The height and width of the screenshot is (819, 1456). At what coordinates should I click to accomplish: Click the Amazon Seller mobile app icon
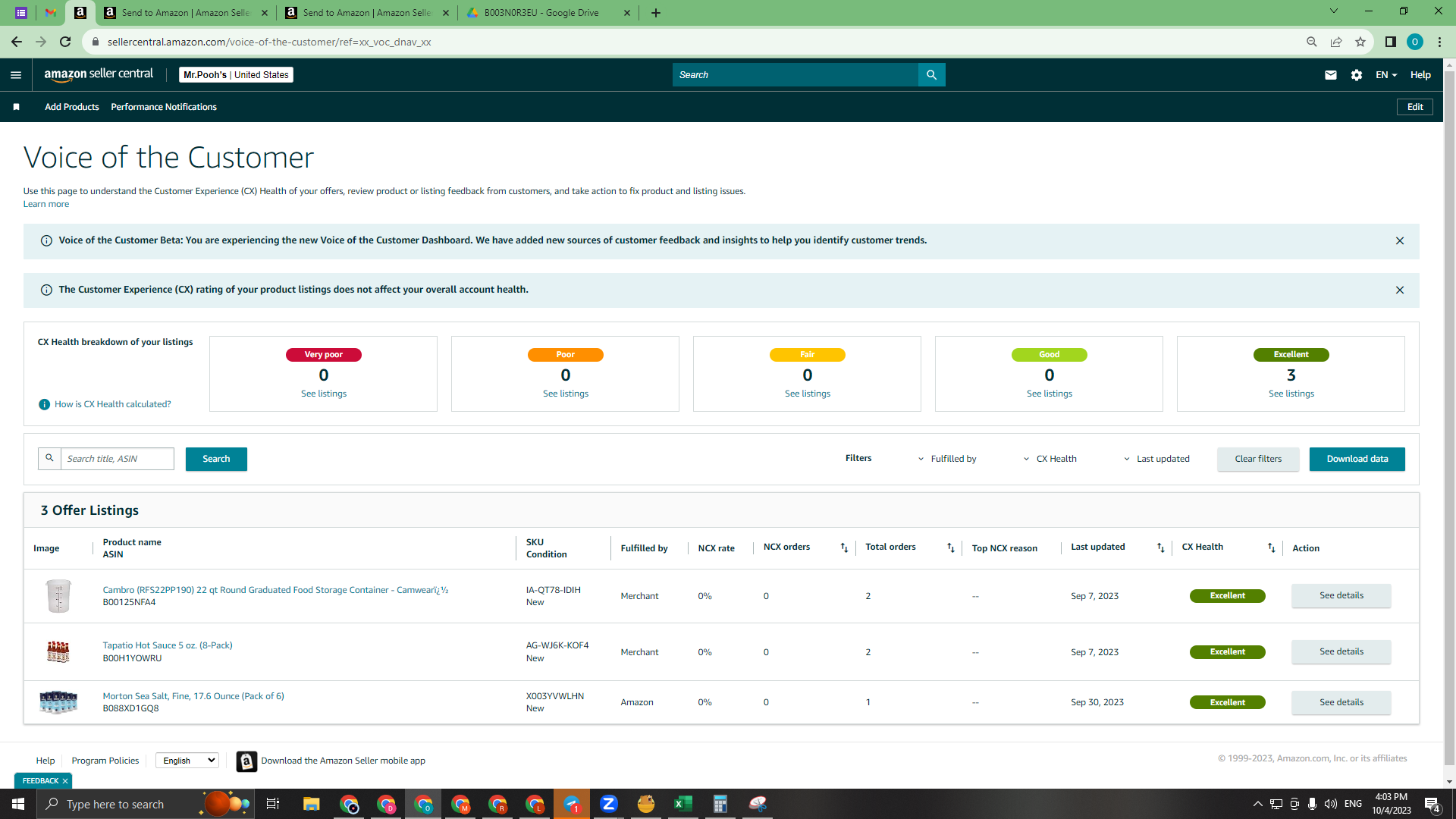tap(246, 761)
